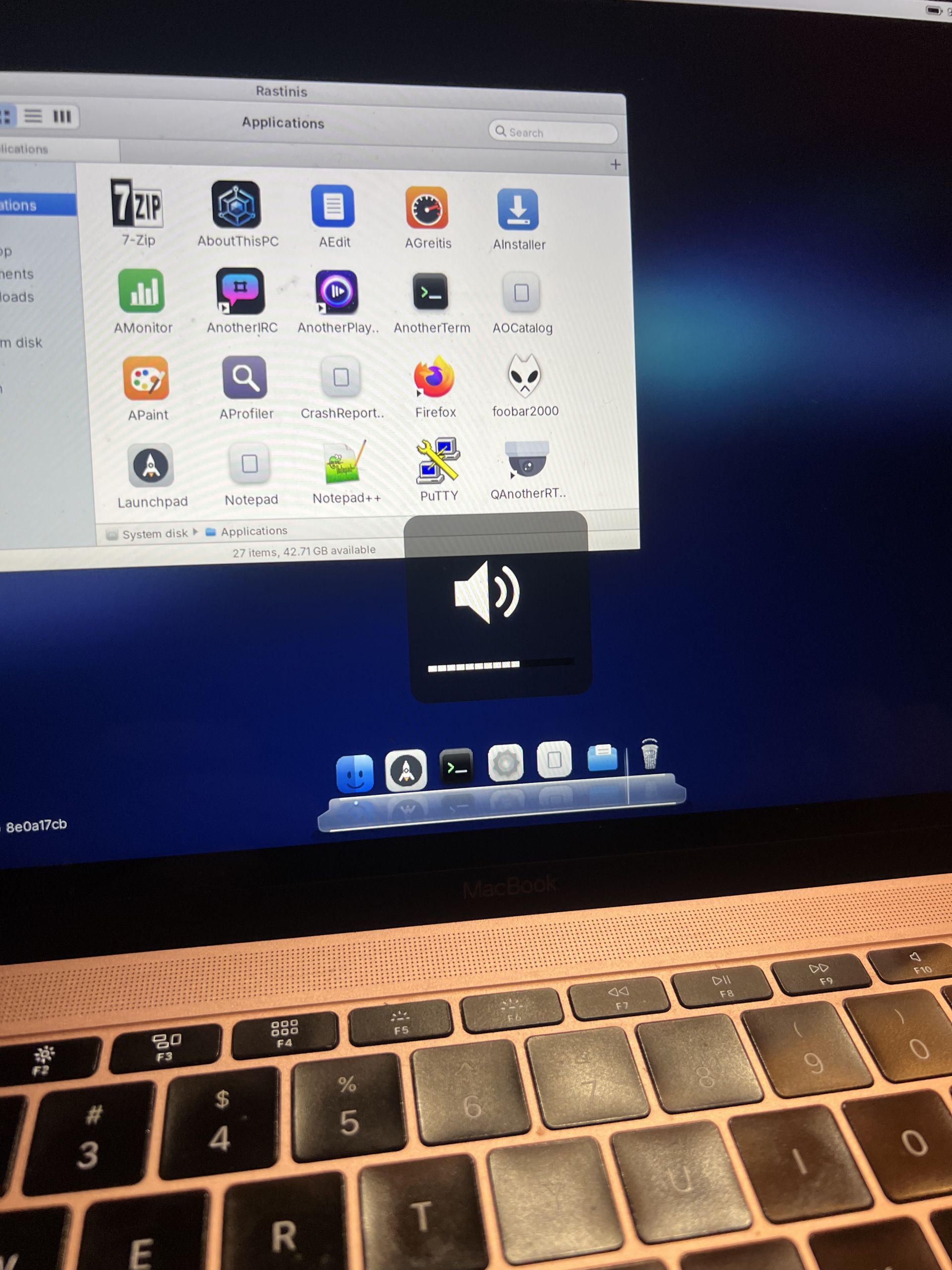Click the volume level bar overlay
Screen dimensions: 952x1270
(x=500, y=664)
